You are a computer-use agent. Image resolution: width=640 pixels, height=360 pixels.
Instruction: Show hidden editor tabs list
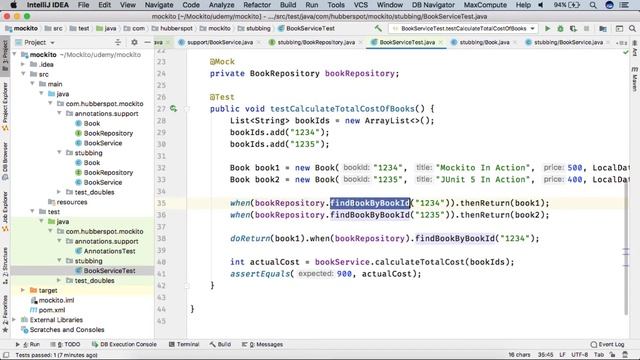click(x=622, y=42)
